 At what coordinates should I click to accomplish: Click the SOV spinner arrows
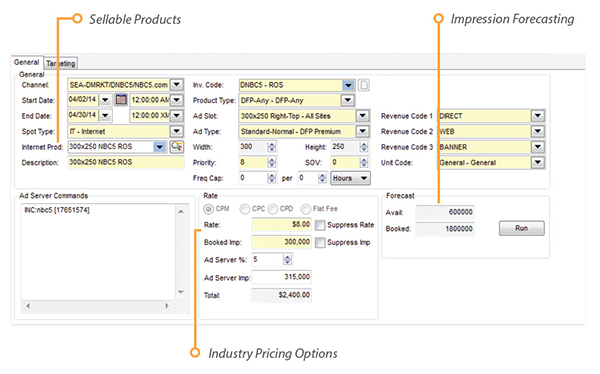pyautogui.click(x=364, y=162)
